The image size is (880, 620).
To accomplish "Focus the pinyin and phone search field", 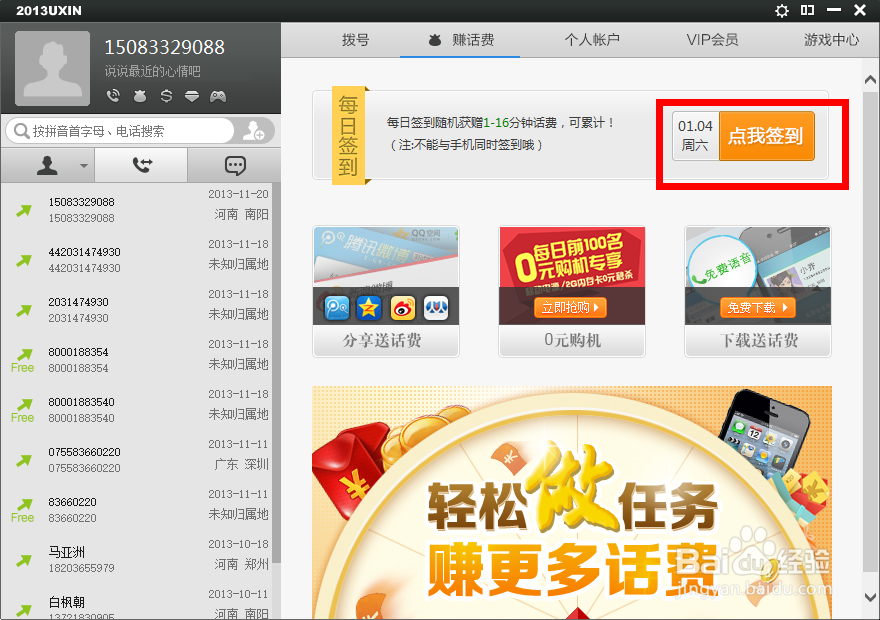I will click(120, 131).
